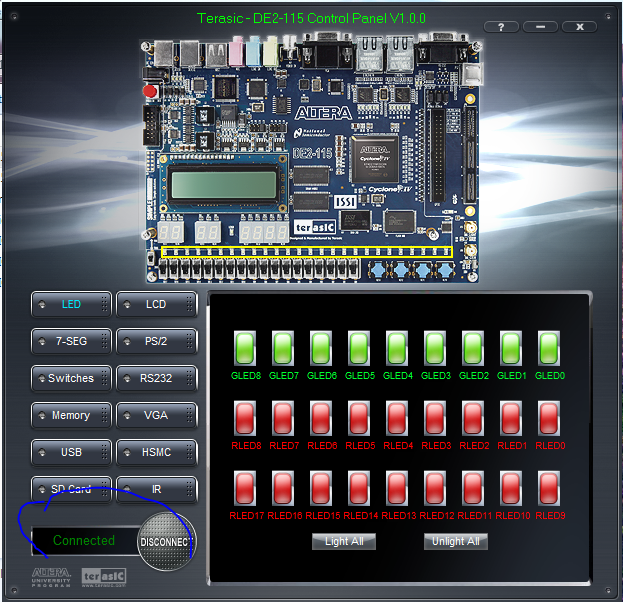Click the RLED0 red LED indicator

[x=549, y=418]
